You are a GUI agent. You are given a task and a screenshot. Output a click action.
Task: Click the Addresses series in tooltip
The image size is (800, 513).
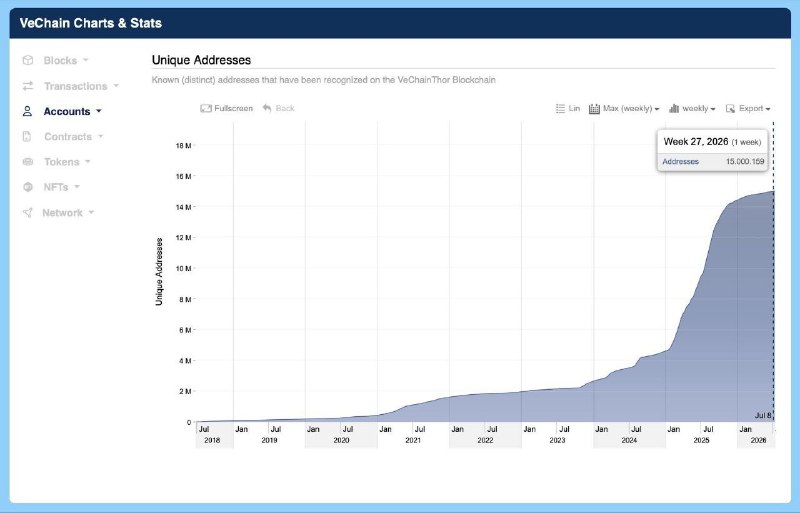tap(680, 161)
